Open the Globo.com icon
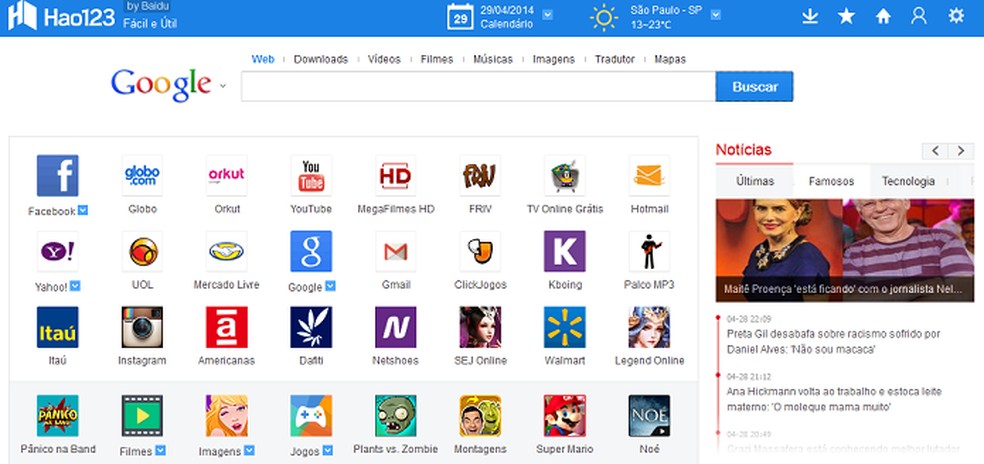984x464 pixels. tap(142, 176)
